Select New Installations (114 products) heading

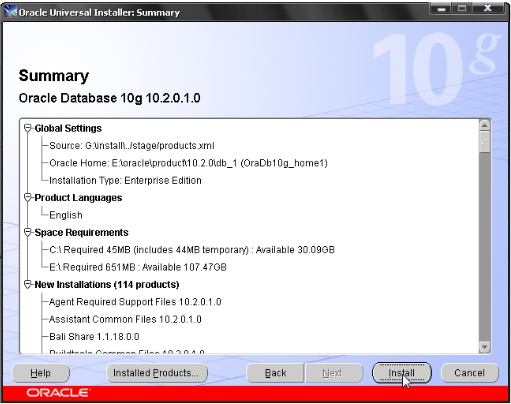tap(107, 284)
